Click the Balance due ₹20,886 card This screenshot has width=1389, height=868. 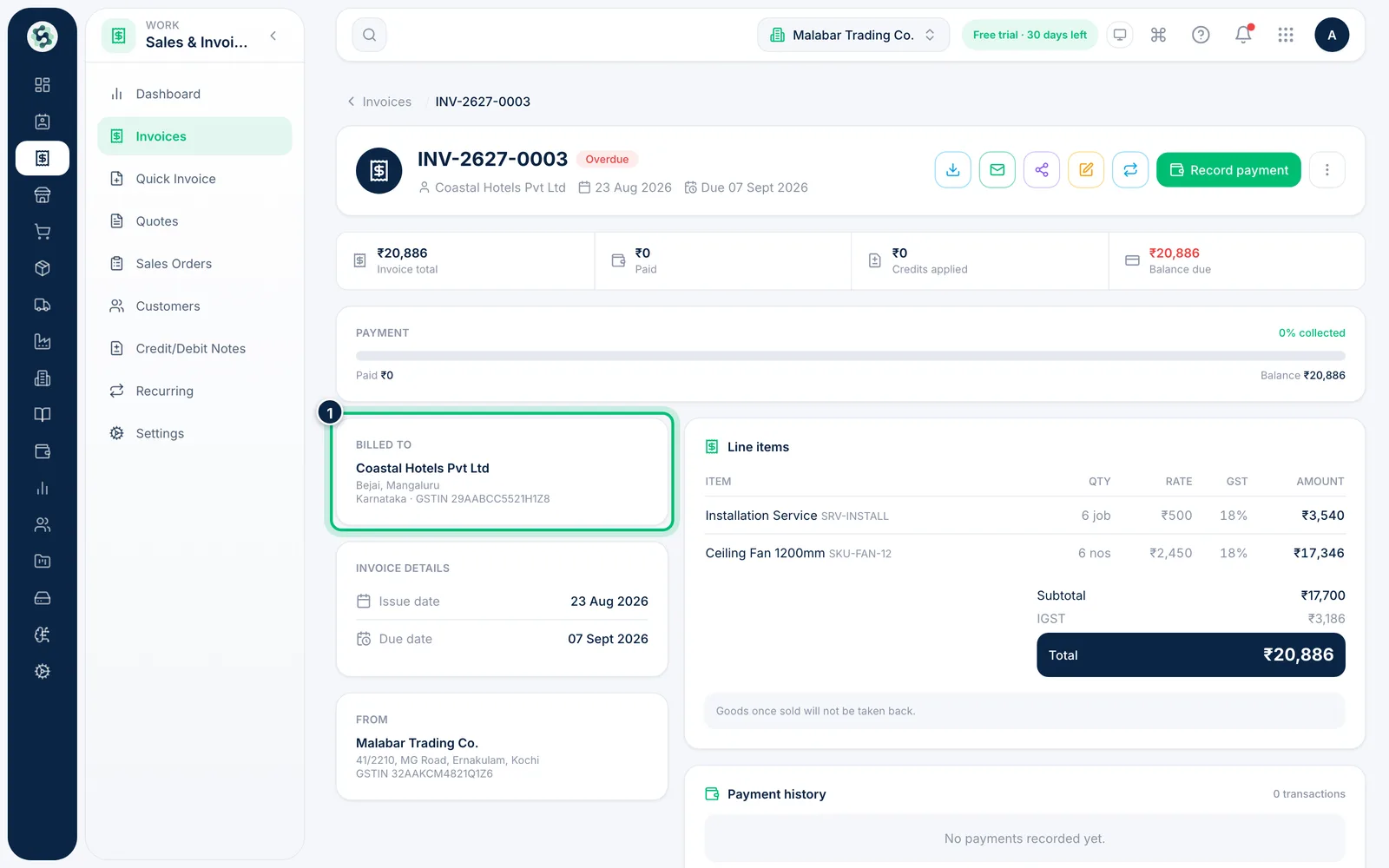coord(1236,260)
